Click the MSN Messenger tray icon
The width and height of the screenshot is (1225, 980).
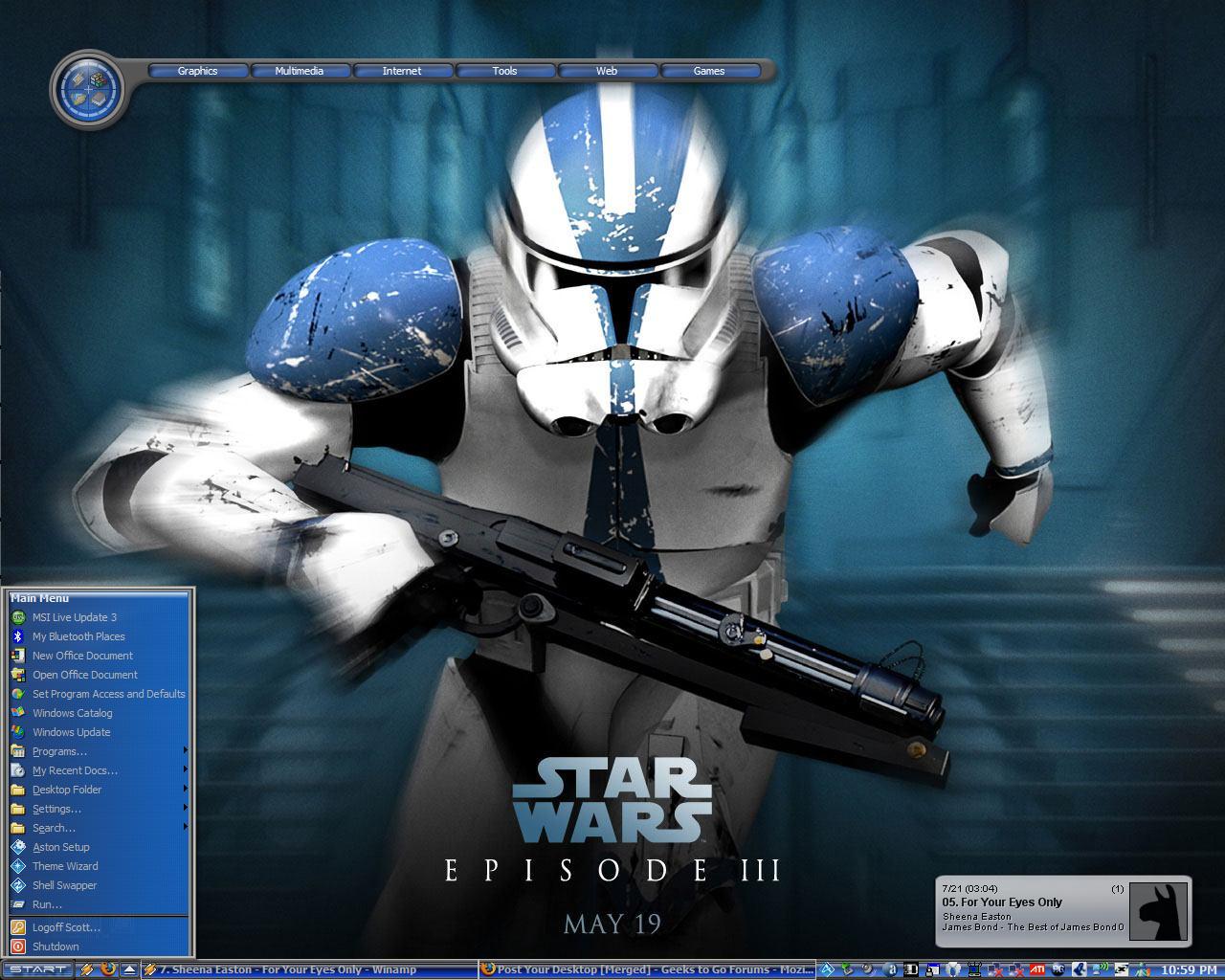[1141, 969]
